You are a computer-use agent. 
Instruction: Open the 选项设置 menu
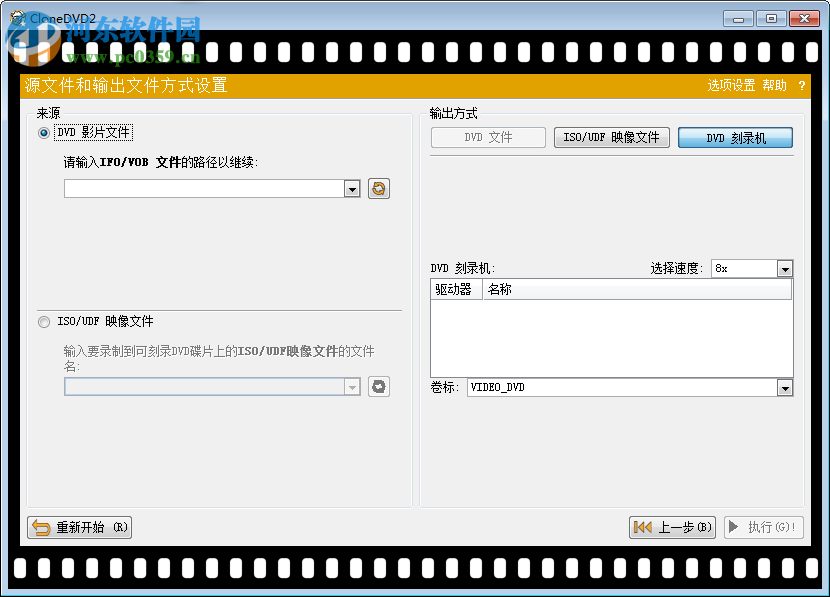coord(731,86)
